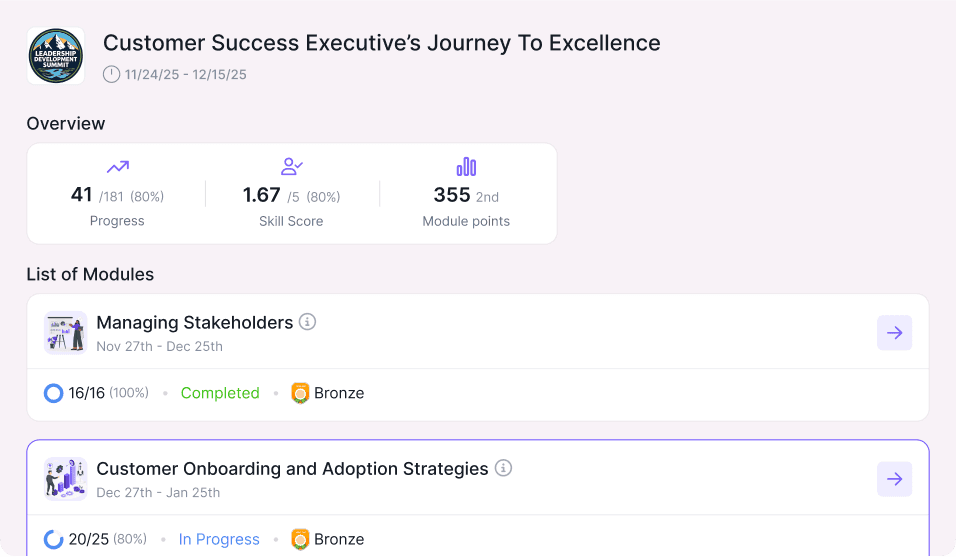The image size is (956, 557).
Task: Click the In Progress status label
Action: click(219, 539)
